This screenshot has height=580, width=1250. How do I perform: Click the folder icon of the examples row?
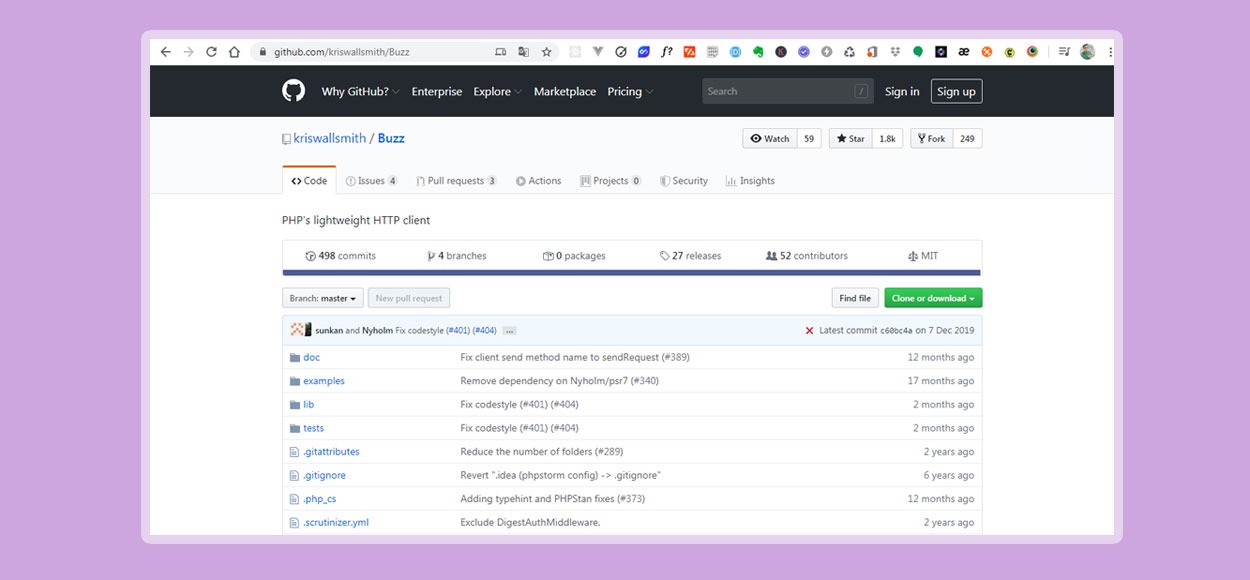click(295, 381)
